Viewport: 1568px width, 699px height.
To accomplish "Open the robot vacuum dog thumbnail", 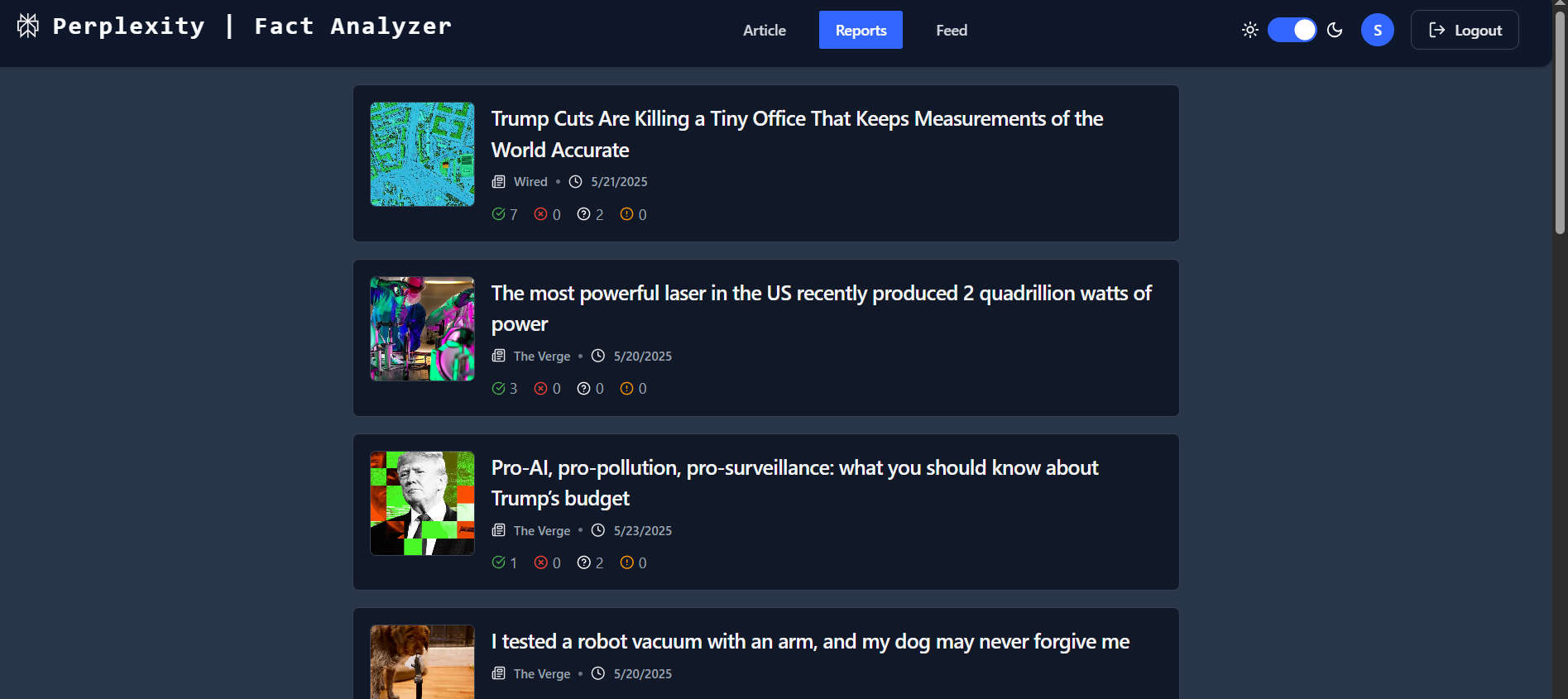I will click(422, 662).
